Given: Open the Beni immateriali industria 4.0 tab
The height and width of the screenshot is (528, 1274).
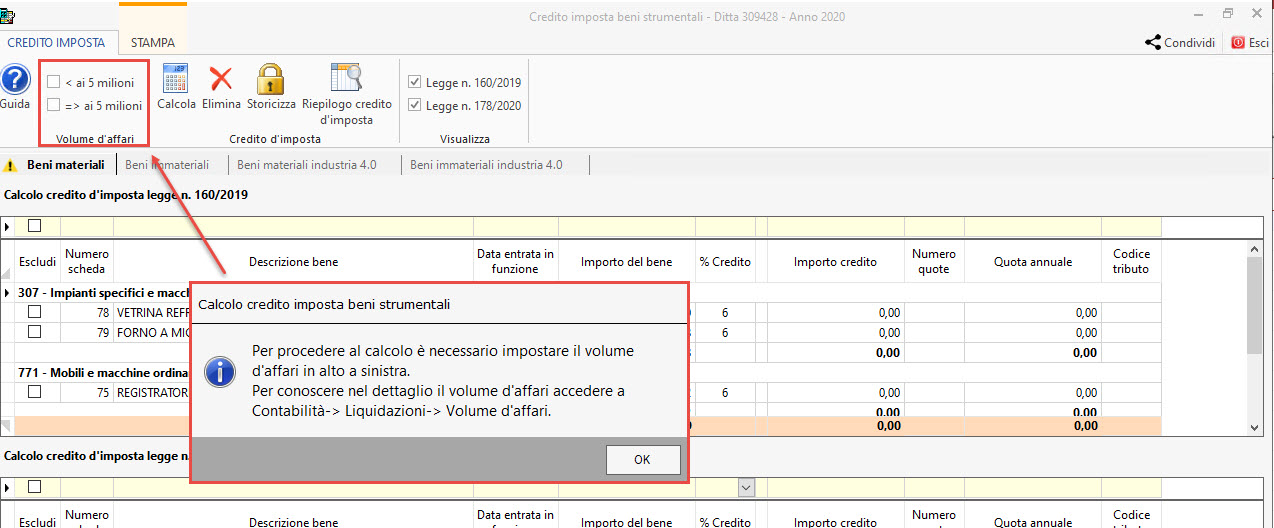Looking at the screenshot, I should 486,165.
